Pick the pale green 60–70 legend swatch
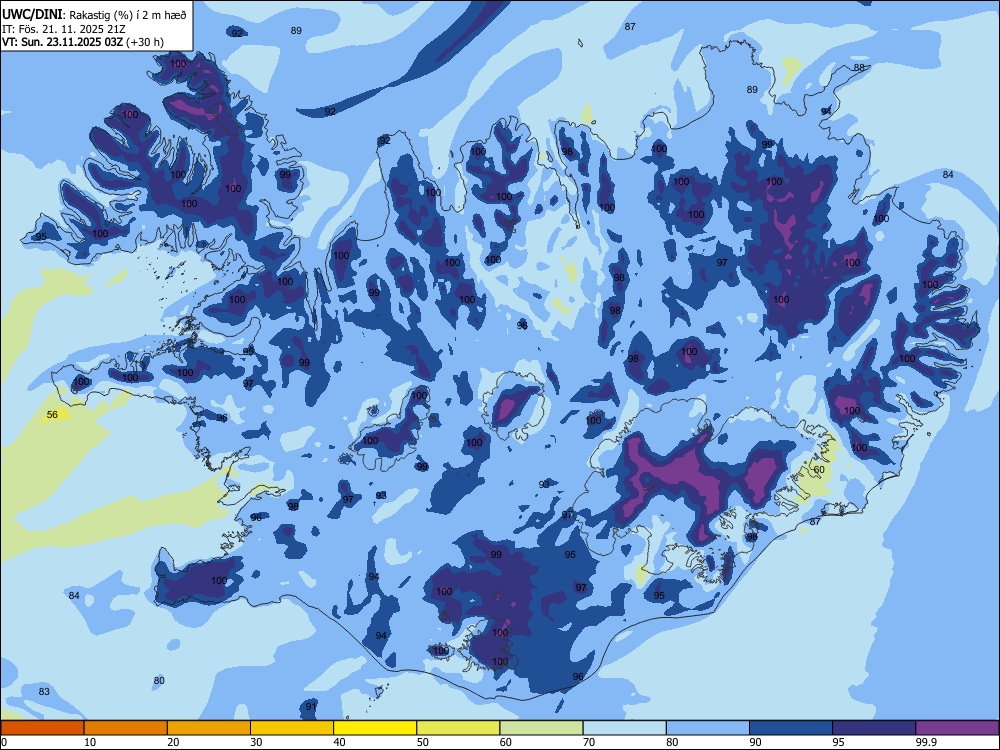The image size is (1000, 750). [541, 728]
